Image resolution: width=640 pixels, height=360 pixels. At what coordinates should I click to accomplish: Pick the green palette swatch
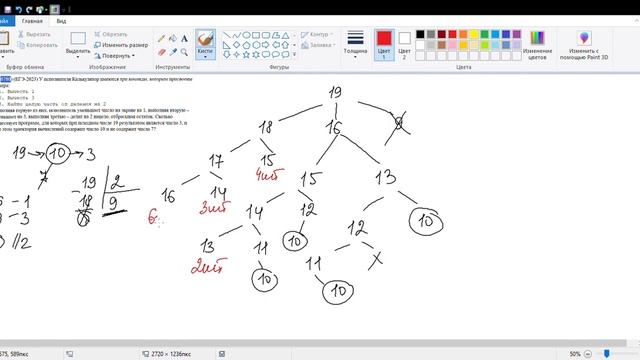tap(484, 34)
